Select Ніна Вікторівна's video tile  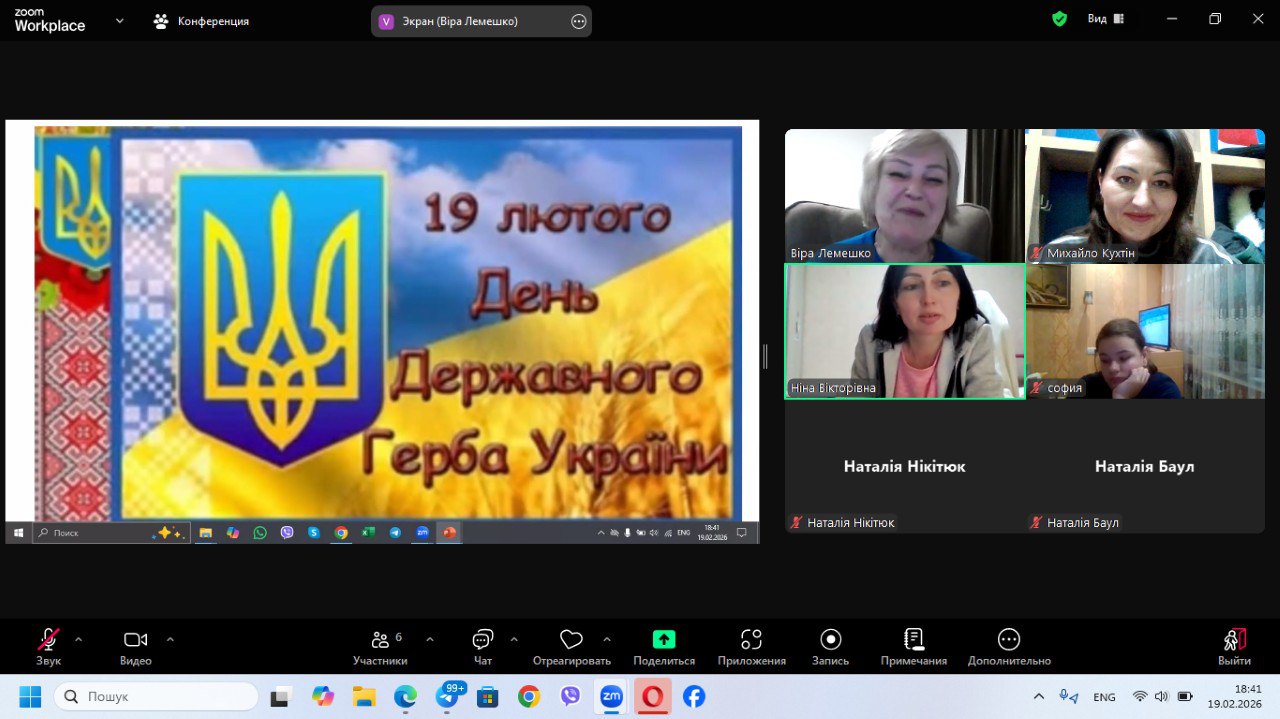pyautogui.click(x=904, y=331)
